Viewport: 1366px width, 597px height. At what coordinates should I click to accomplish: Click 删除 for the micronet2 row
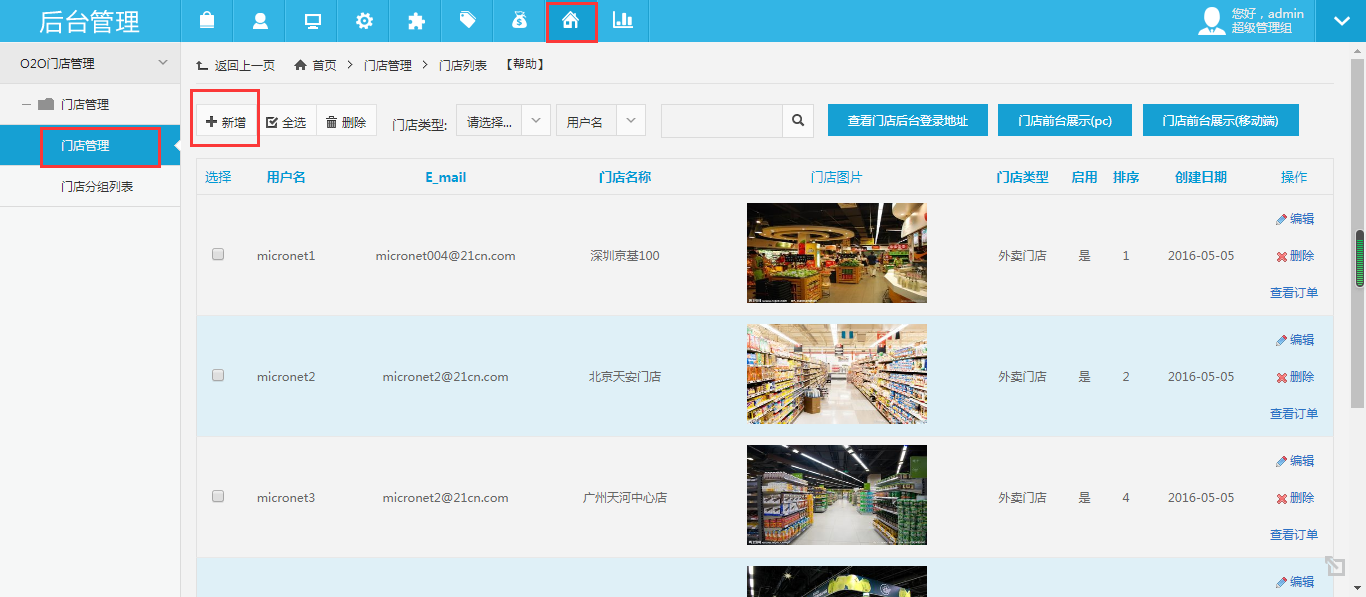pos(1295,377)
